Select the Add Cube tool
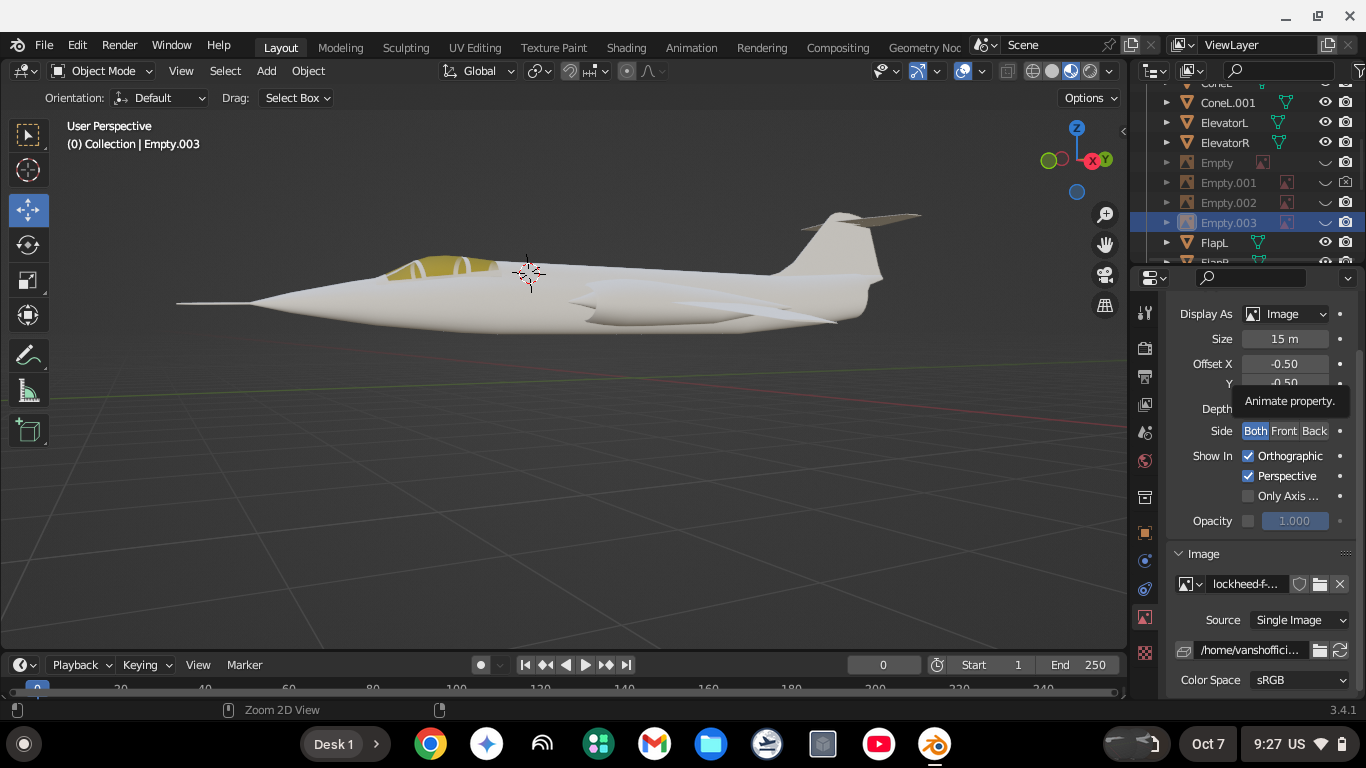This screenshot has width=1366, height=768. point(28,430)
